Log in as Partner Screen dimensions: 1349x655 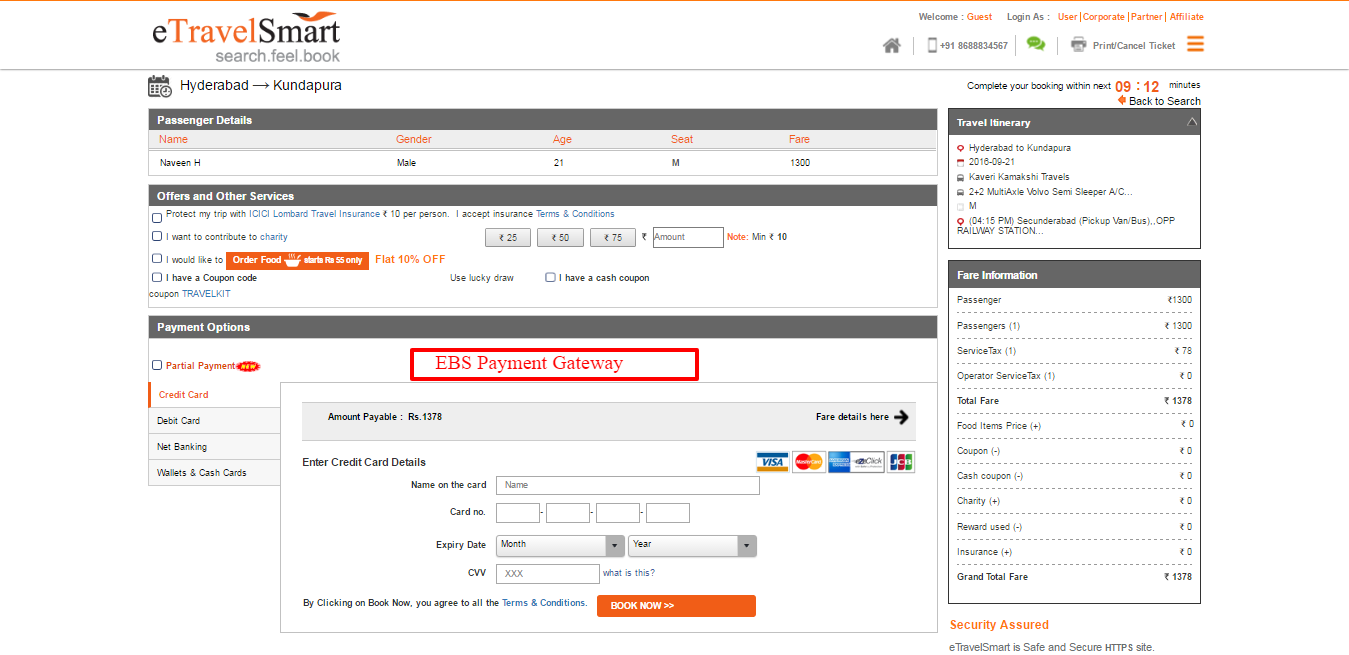pyautogui.click(x=1147, y=17)
